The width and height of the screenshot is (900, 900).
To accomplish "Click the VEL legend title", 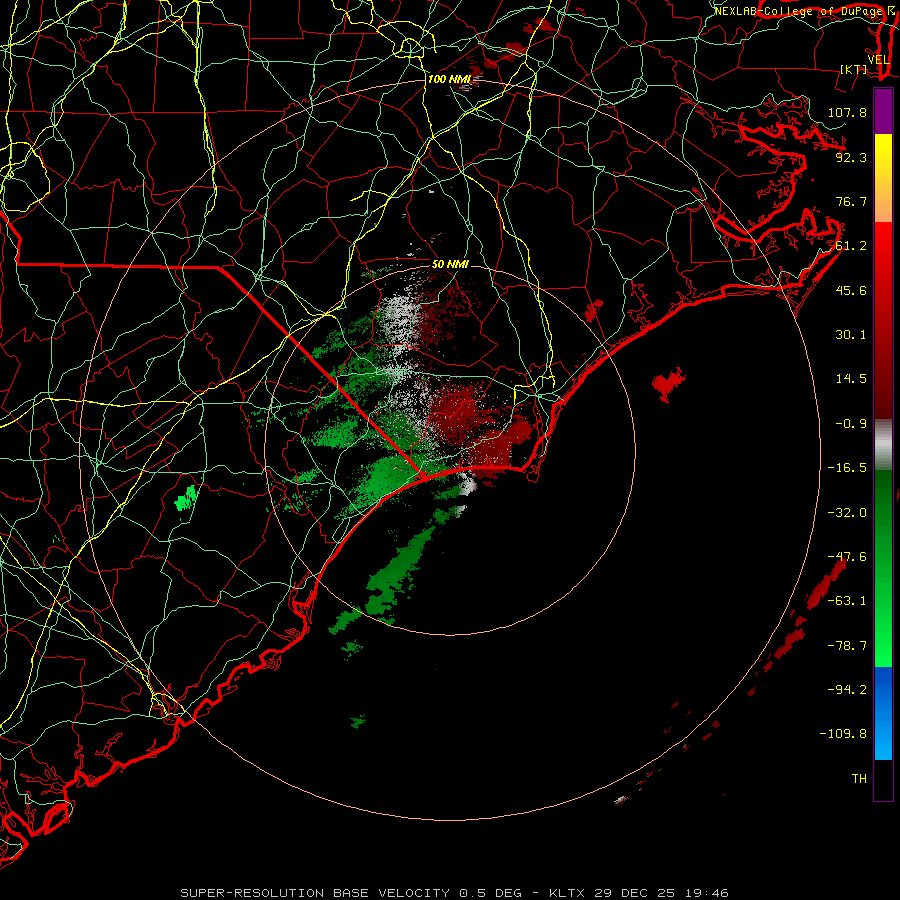I will (x=878, y=60).
